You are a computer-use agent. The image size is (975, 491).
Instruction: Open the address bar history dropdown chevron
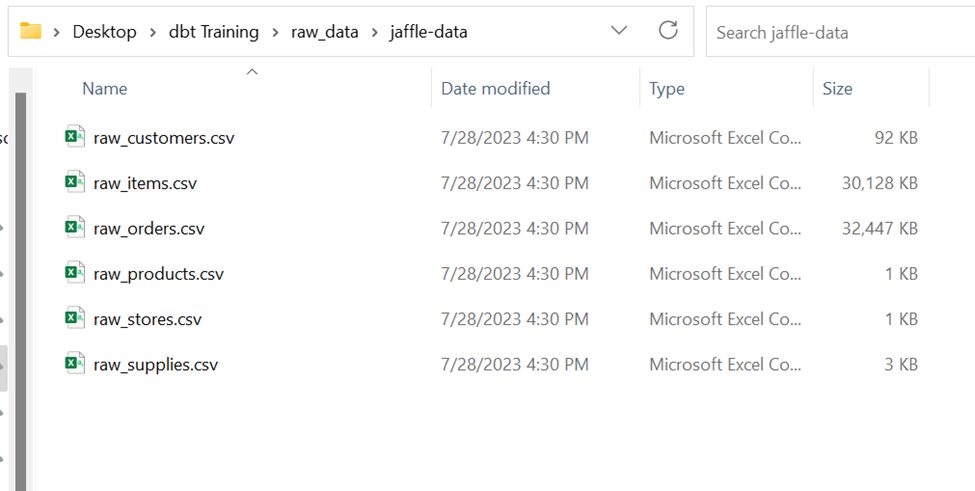[x=619, y=30]
